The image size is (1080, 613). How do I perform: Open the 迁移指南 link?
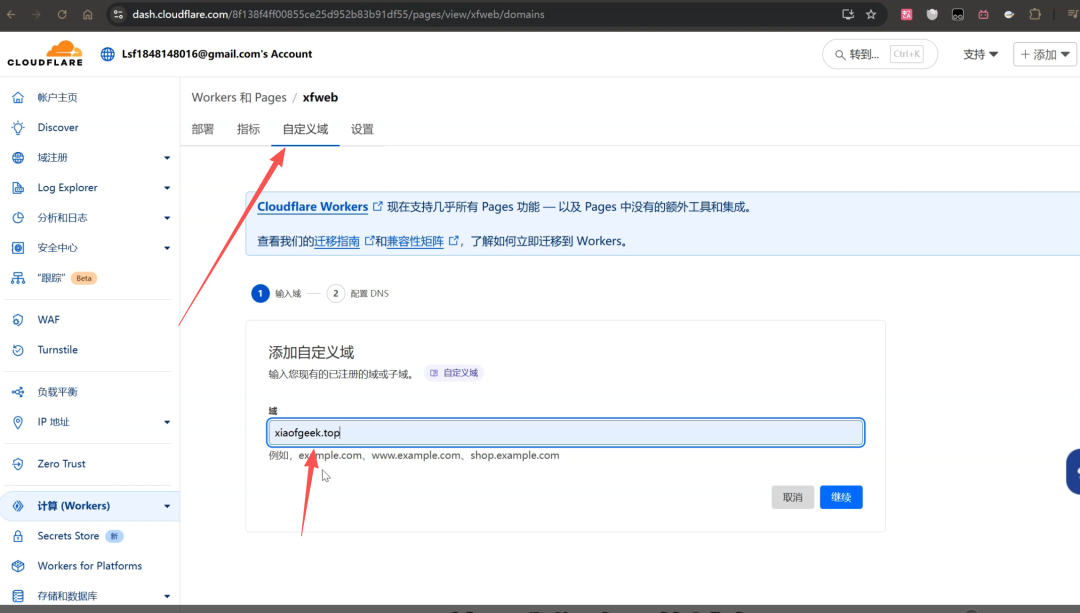(x=337, y=241)
